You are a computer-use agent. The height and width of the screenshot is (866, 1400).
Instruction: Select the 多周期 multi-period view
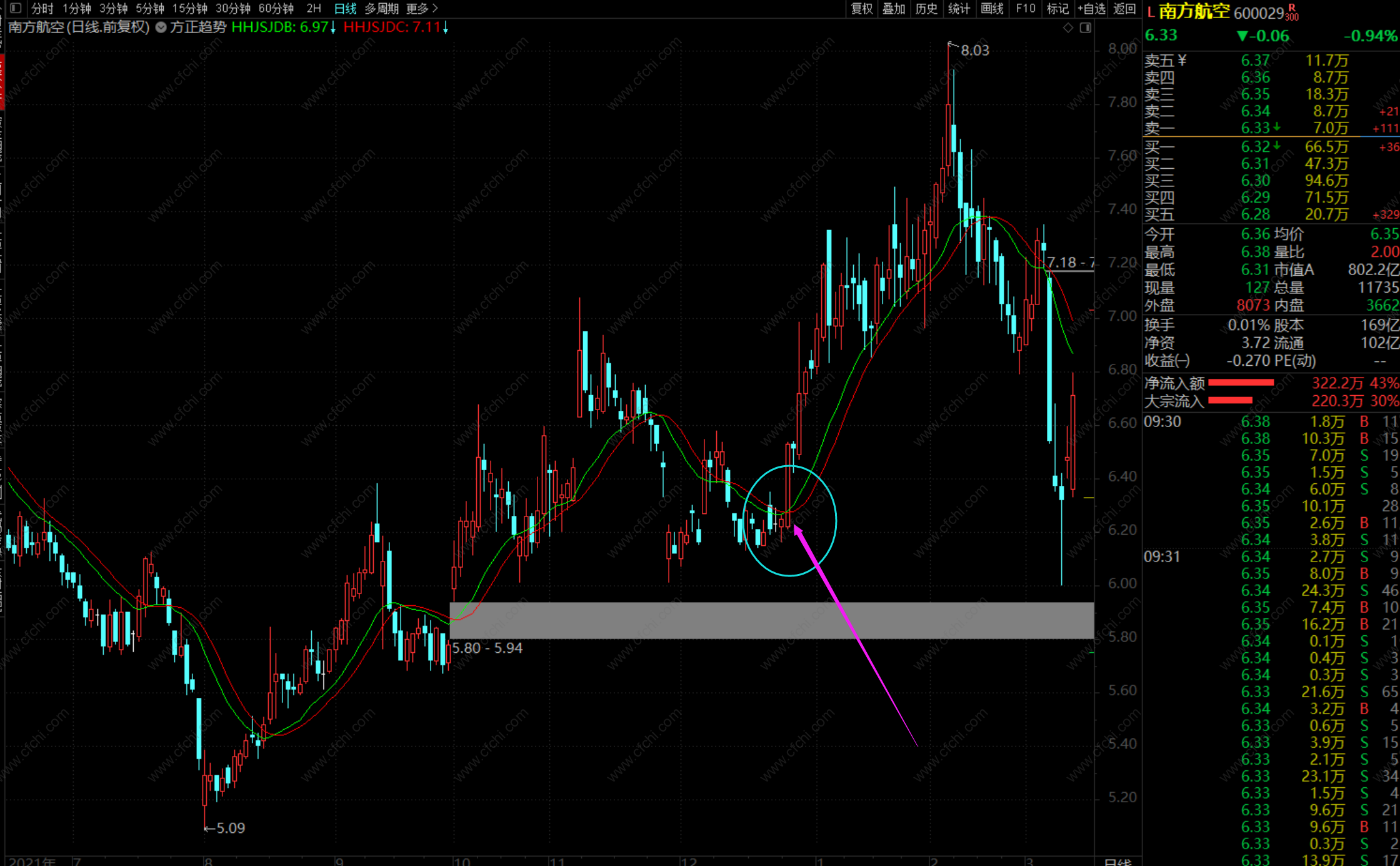tap(381, 8)
